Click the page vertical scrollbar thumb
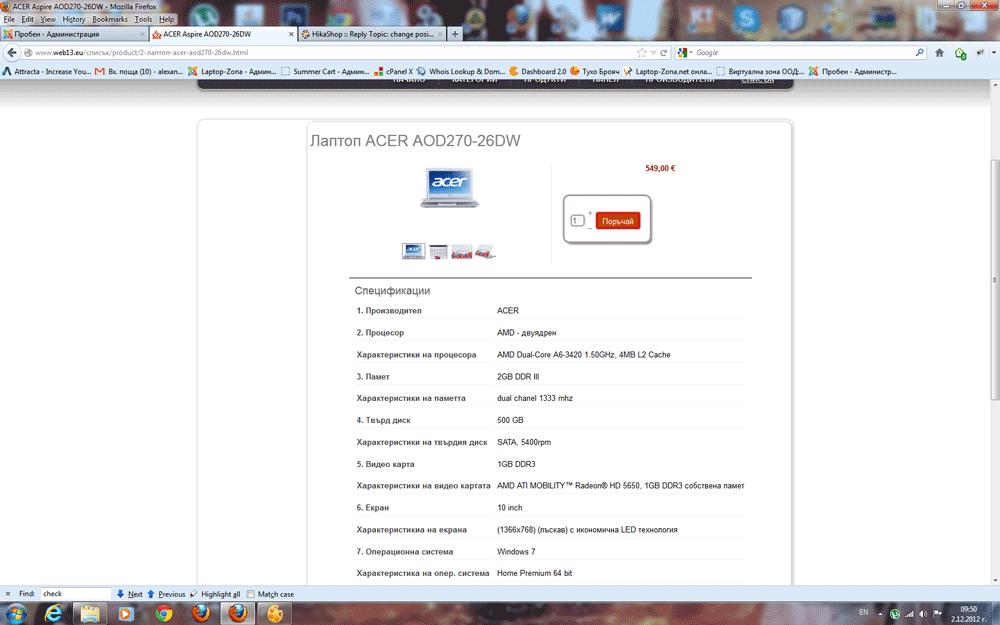 coord(994,279)
